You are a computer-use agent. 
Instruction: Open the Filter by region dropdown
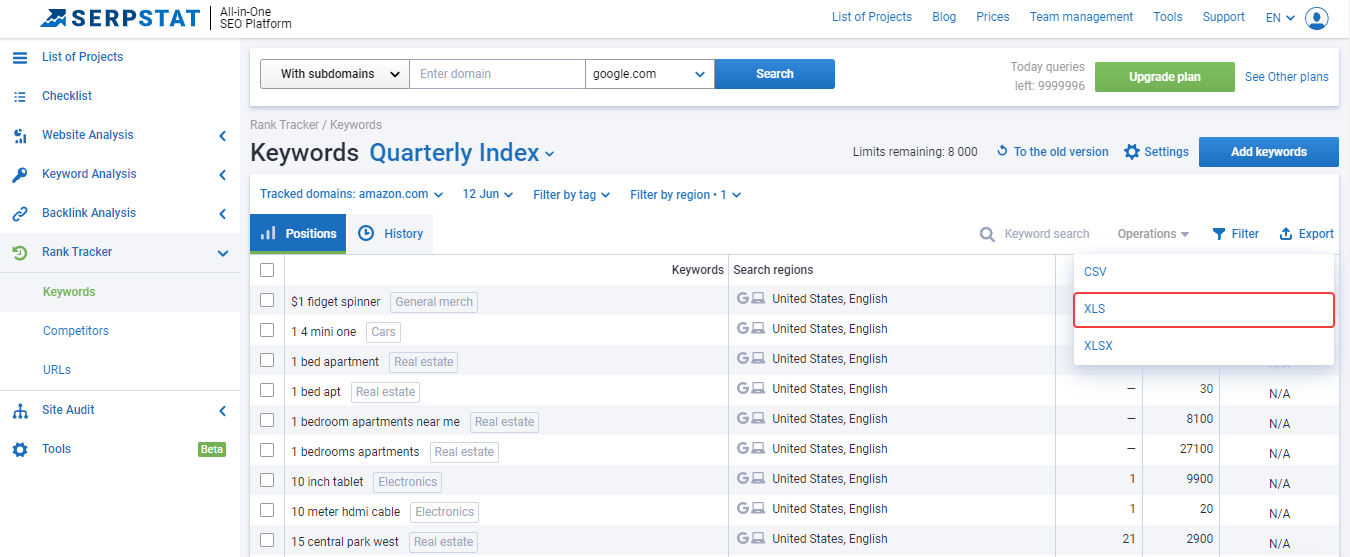(685, 194)
